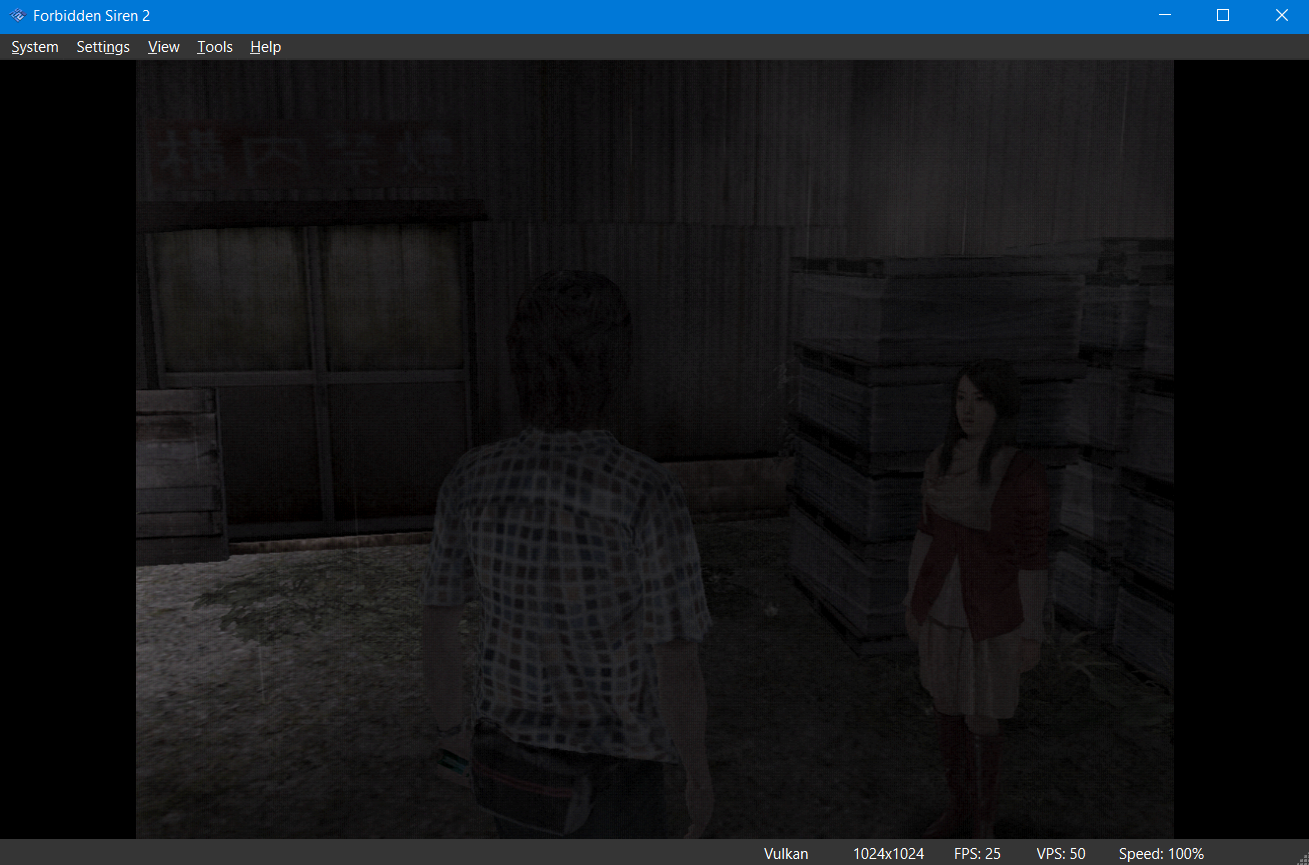Image resolution: width=1309 pixels, height=865 pixels.
Task: Click the emulator app icon in title bar
Action: pos(17,16)
